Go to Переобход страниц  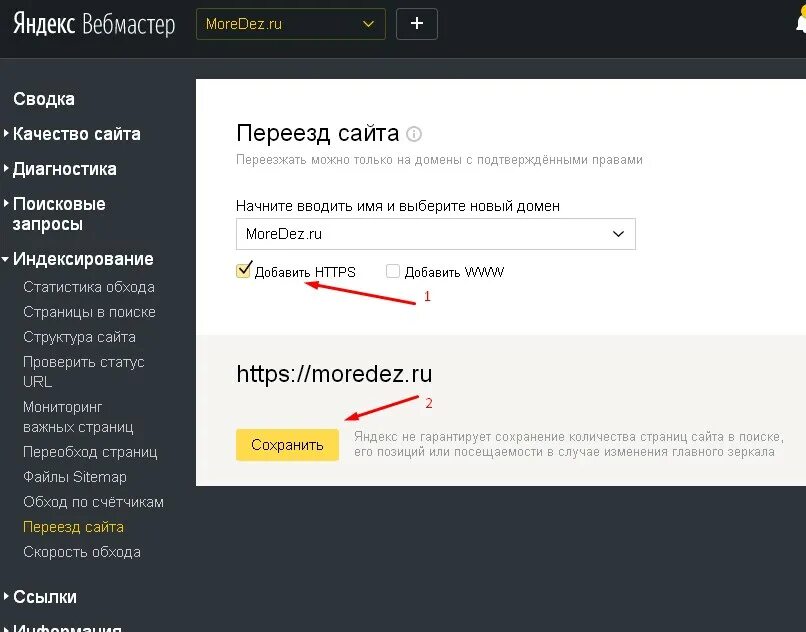click(x=90, y=452)
